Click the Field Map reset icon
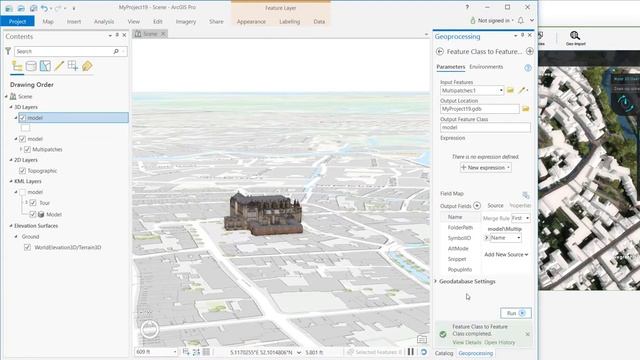The image size is (640, 360). click(x=526, y=195)
